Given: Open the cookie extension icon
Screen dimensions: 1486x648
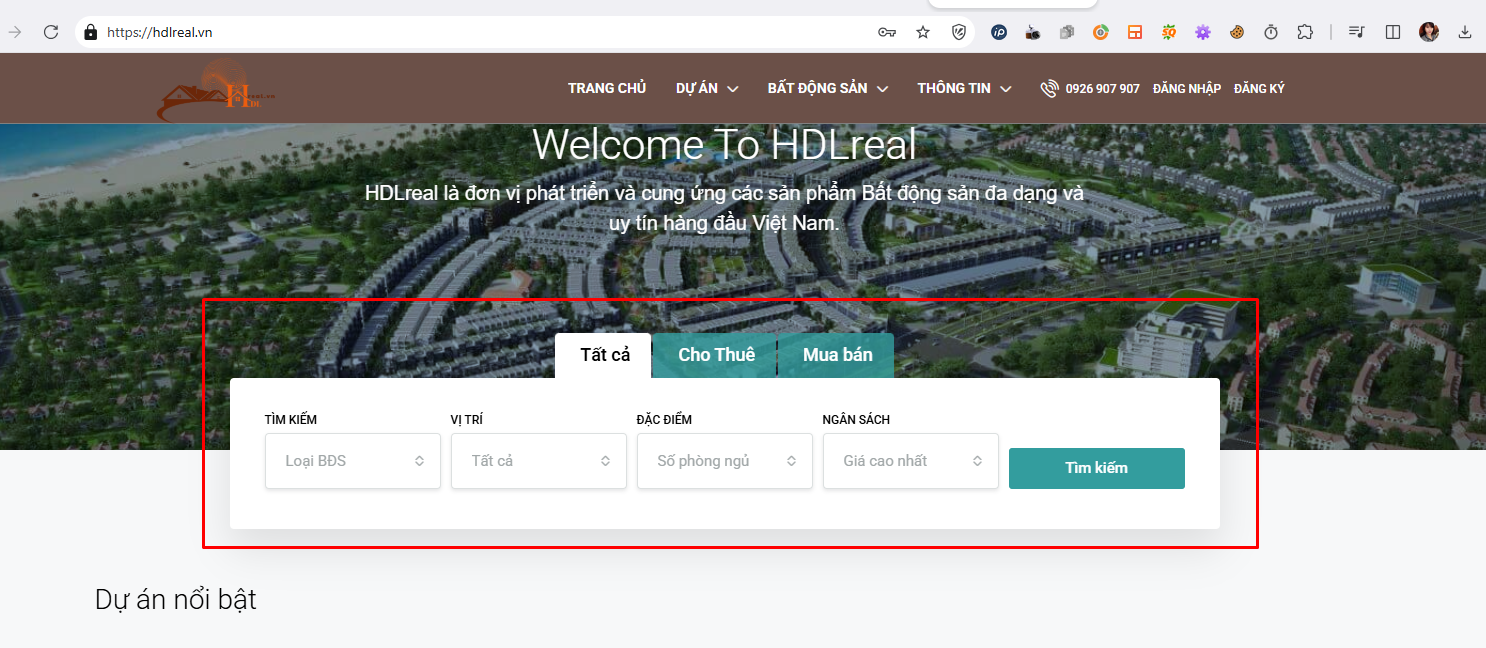Looking at the screenshot, I should pyautogui.click(x=1237, y=32).
